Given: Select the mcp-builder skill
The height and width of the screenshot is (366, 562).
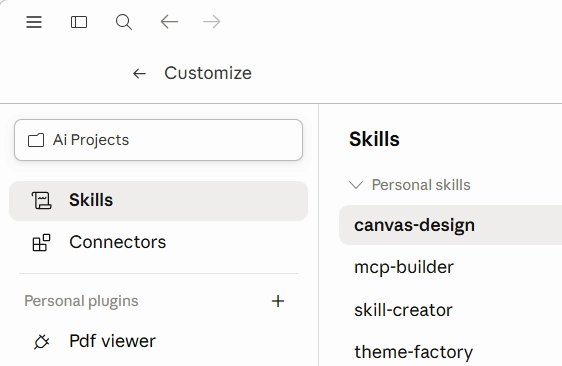Looking at the screenshot, I should (451, 267).
